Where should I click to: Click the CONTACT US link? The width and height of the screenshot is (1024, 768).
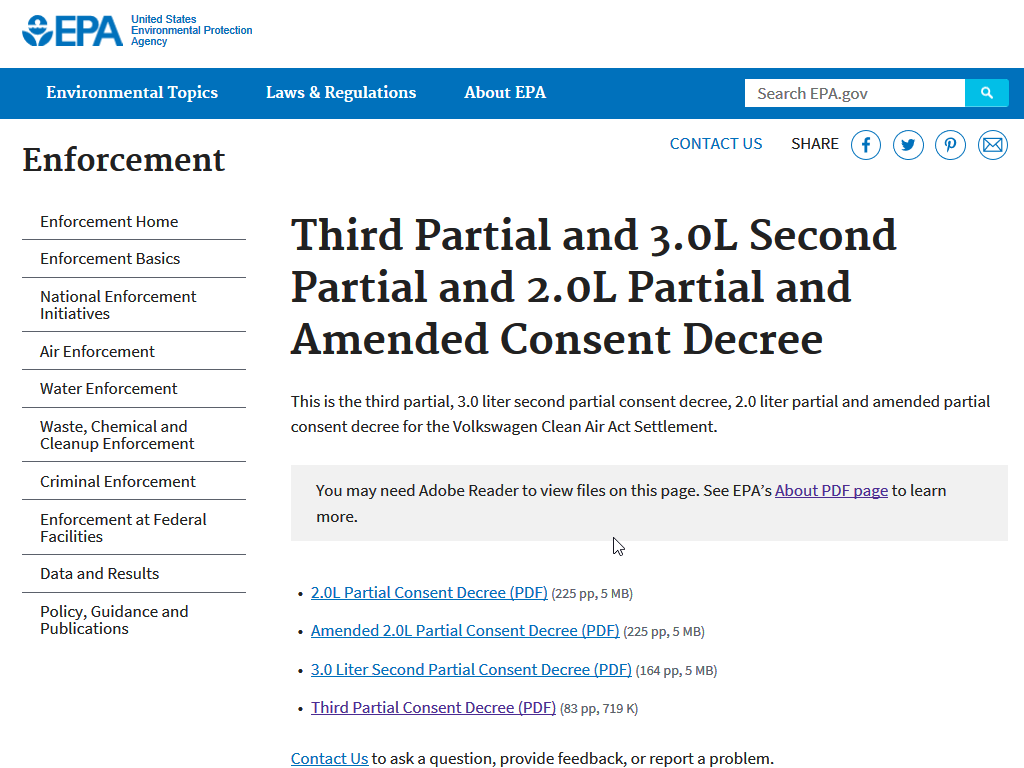[716, 144]
